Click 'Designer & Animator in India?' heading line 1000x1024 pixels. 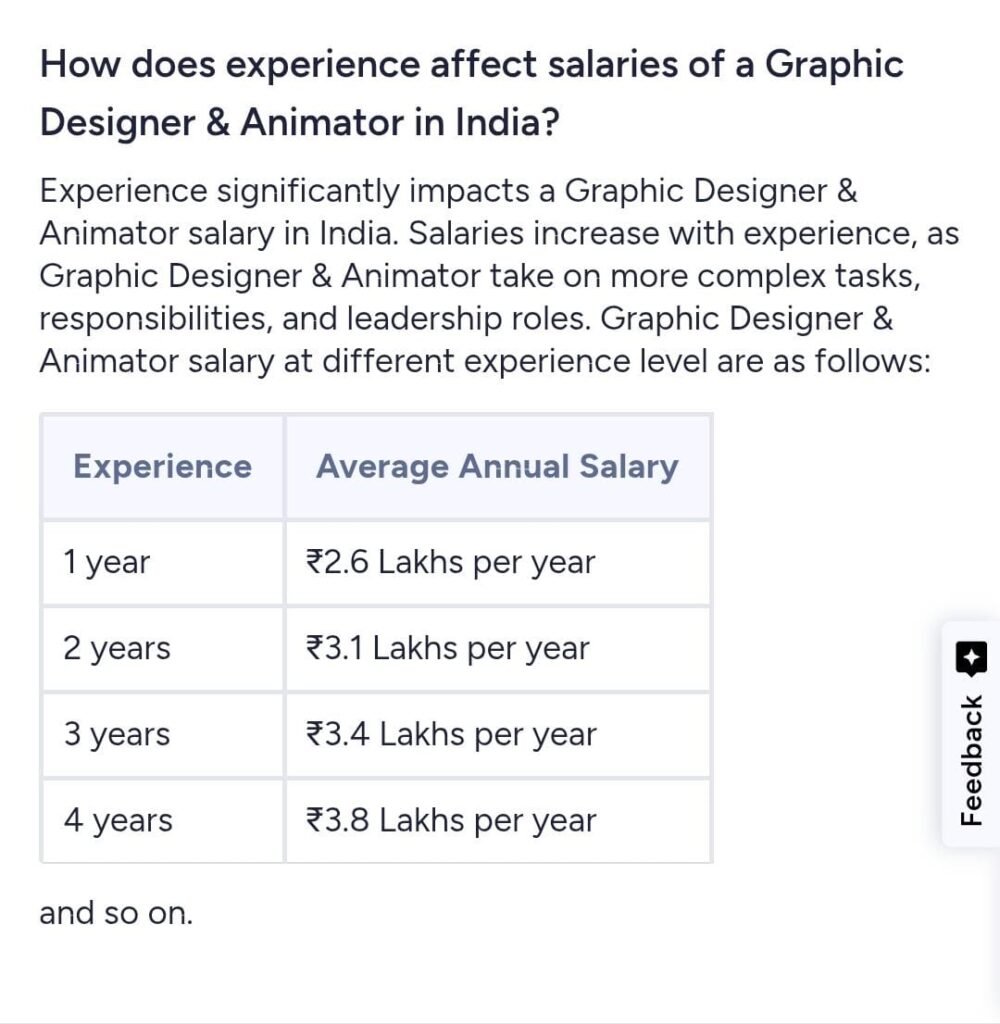click(x=299, y=122)
